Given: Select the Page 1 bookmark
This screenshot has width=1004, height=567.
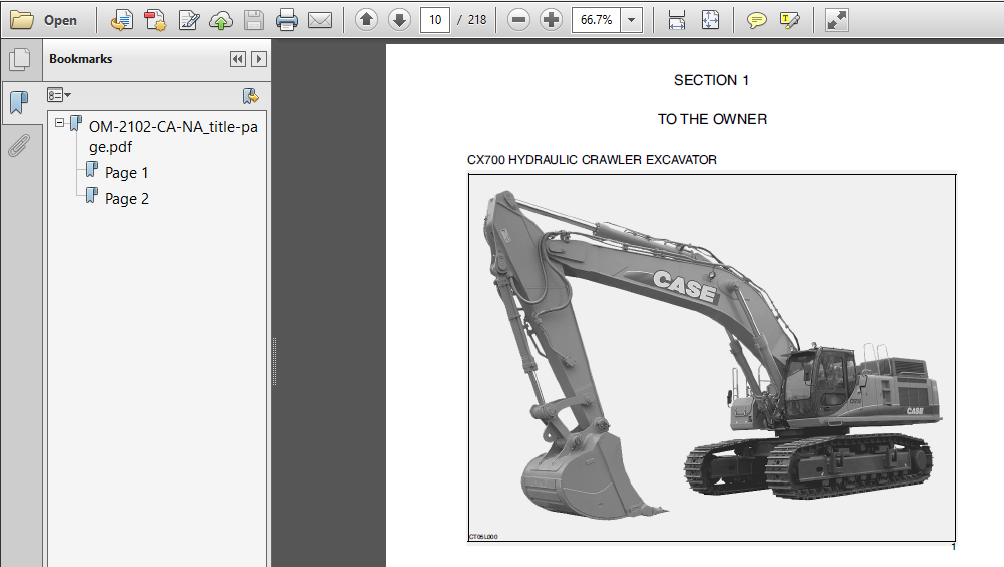Looking at the screenshot, I should pyautogui.click(x=127, y=173).
